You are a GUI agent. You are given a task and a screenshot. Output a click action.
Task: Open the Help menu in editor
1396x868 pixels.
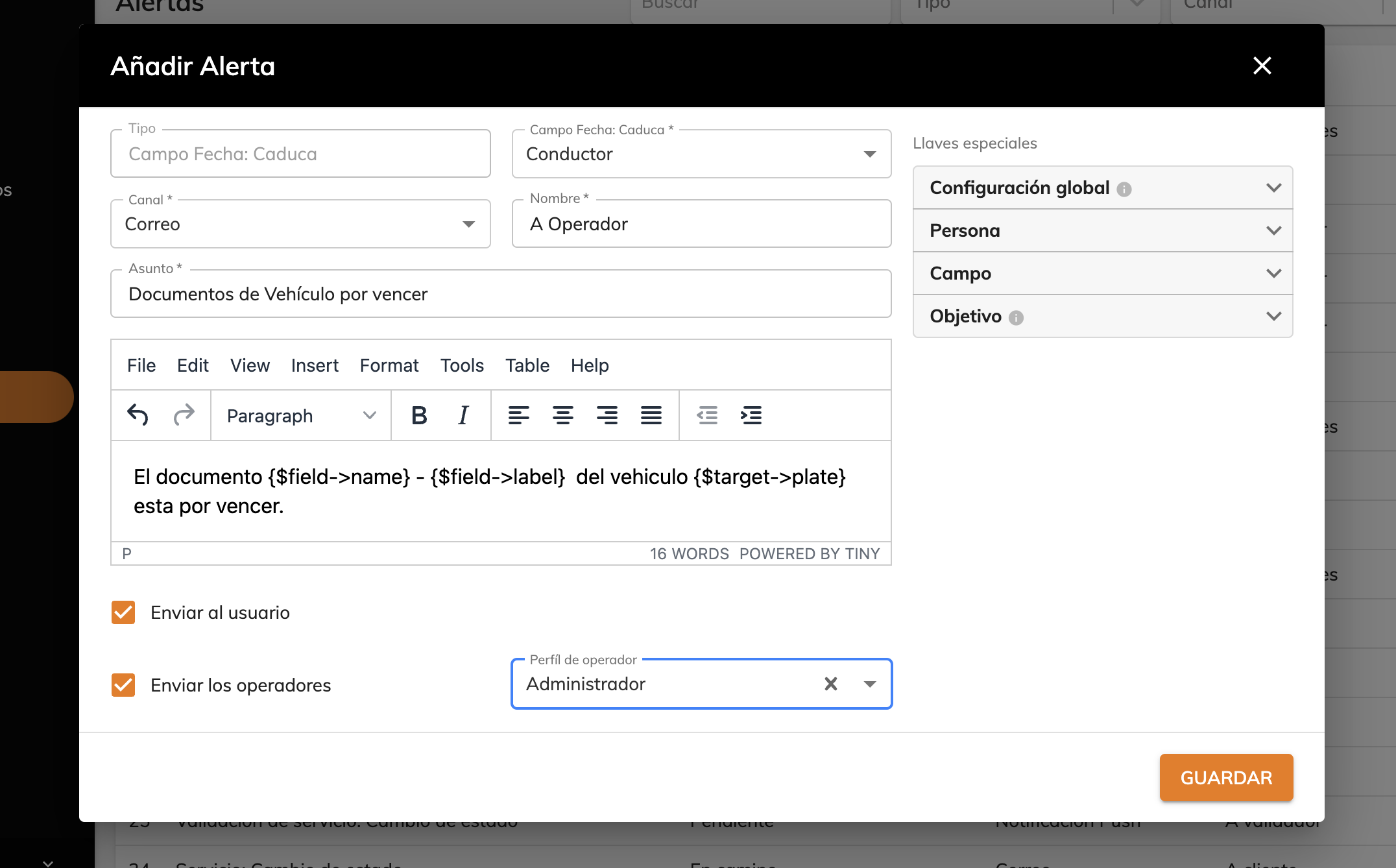pyautogui.click(x=590, y=365)
